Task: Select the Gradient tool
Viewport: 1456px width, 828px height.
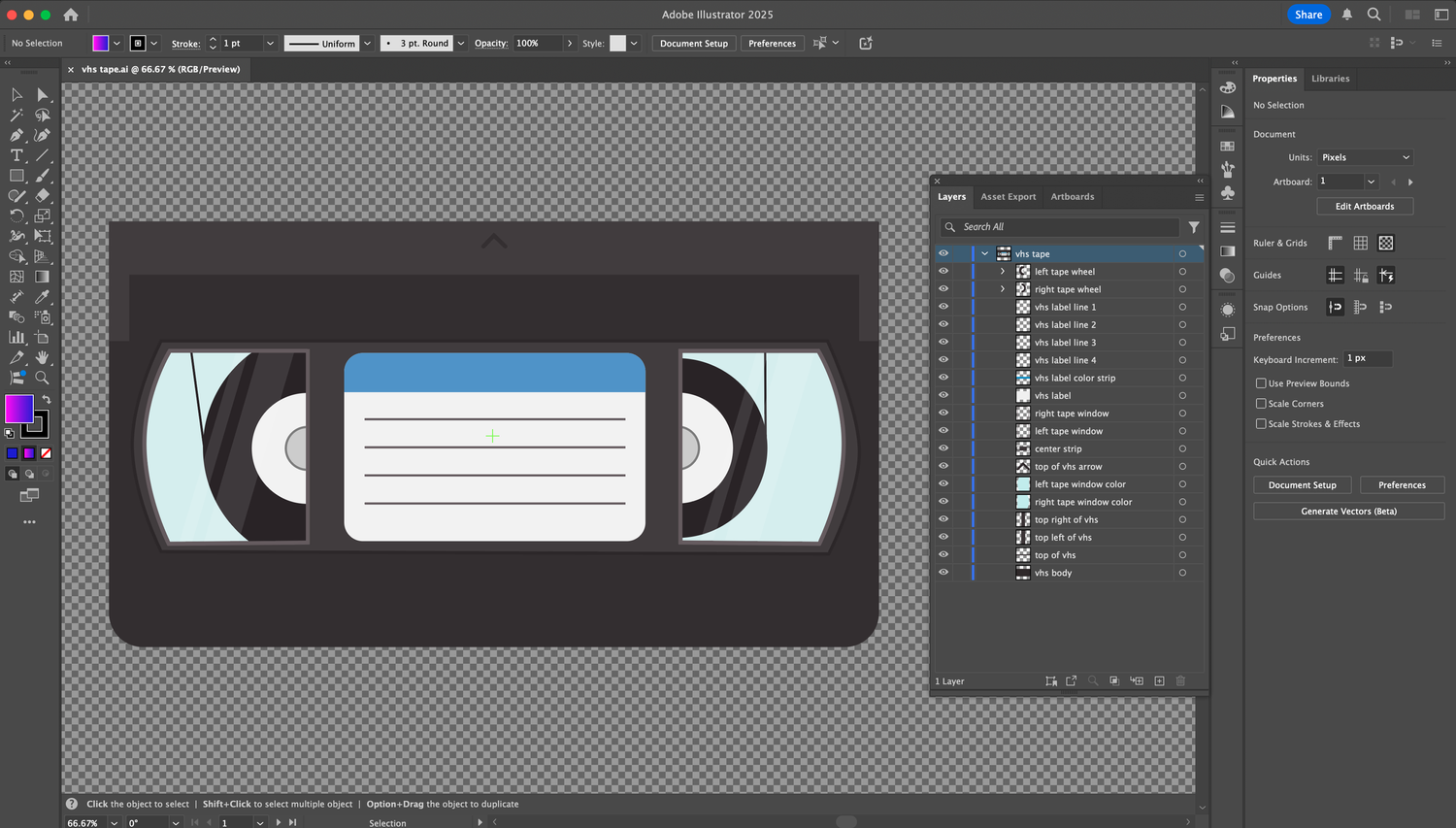Action: click(x=42, y=277)
